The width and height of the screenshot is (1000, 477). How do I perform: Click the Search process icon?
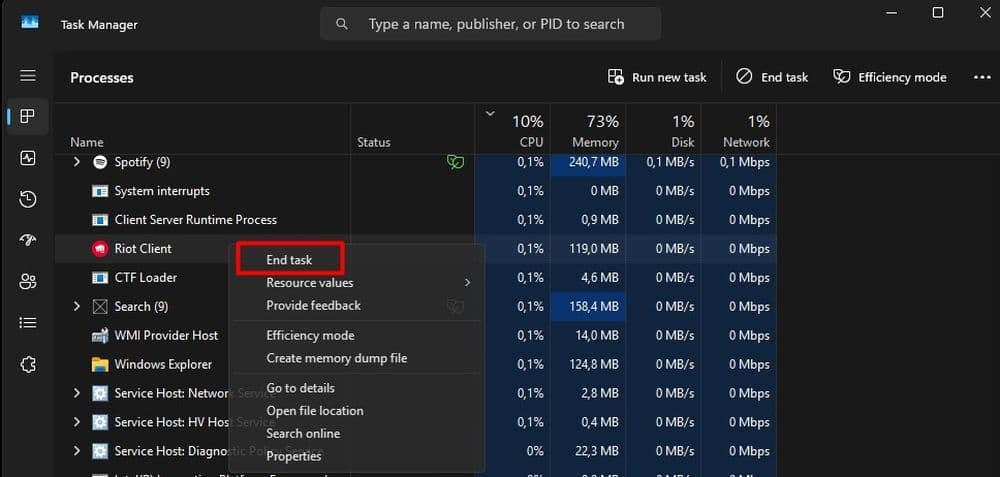tap(99, 307)
